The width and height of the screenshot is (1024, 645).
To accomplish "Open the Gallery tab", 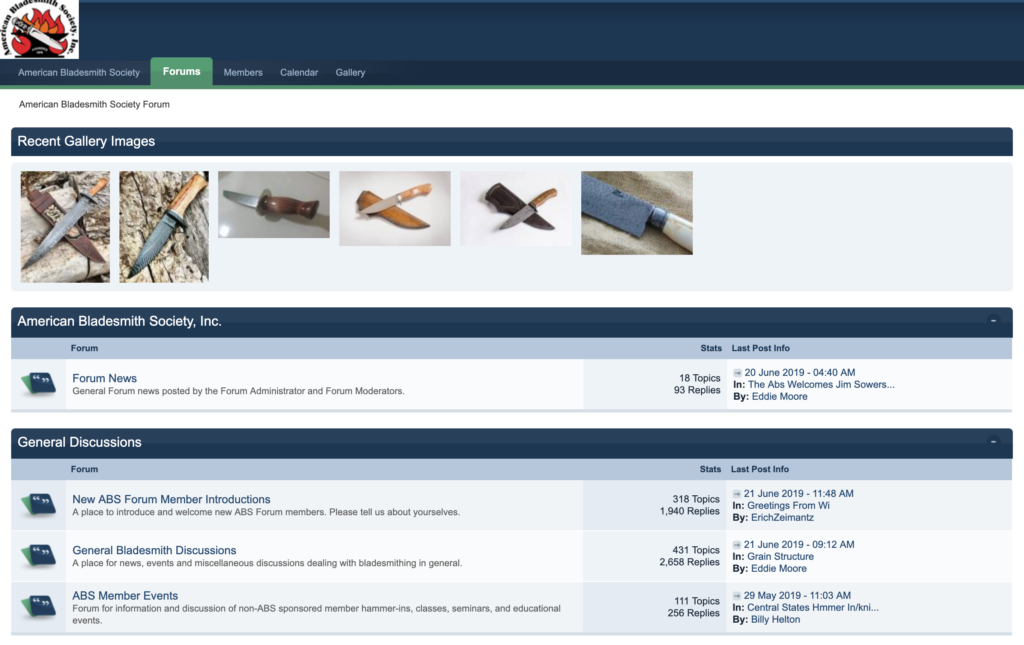I will 350,72.
